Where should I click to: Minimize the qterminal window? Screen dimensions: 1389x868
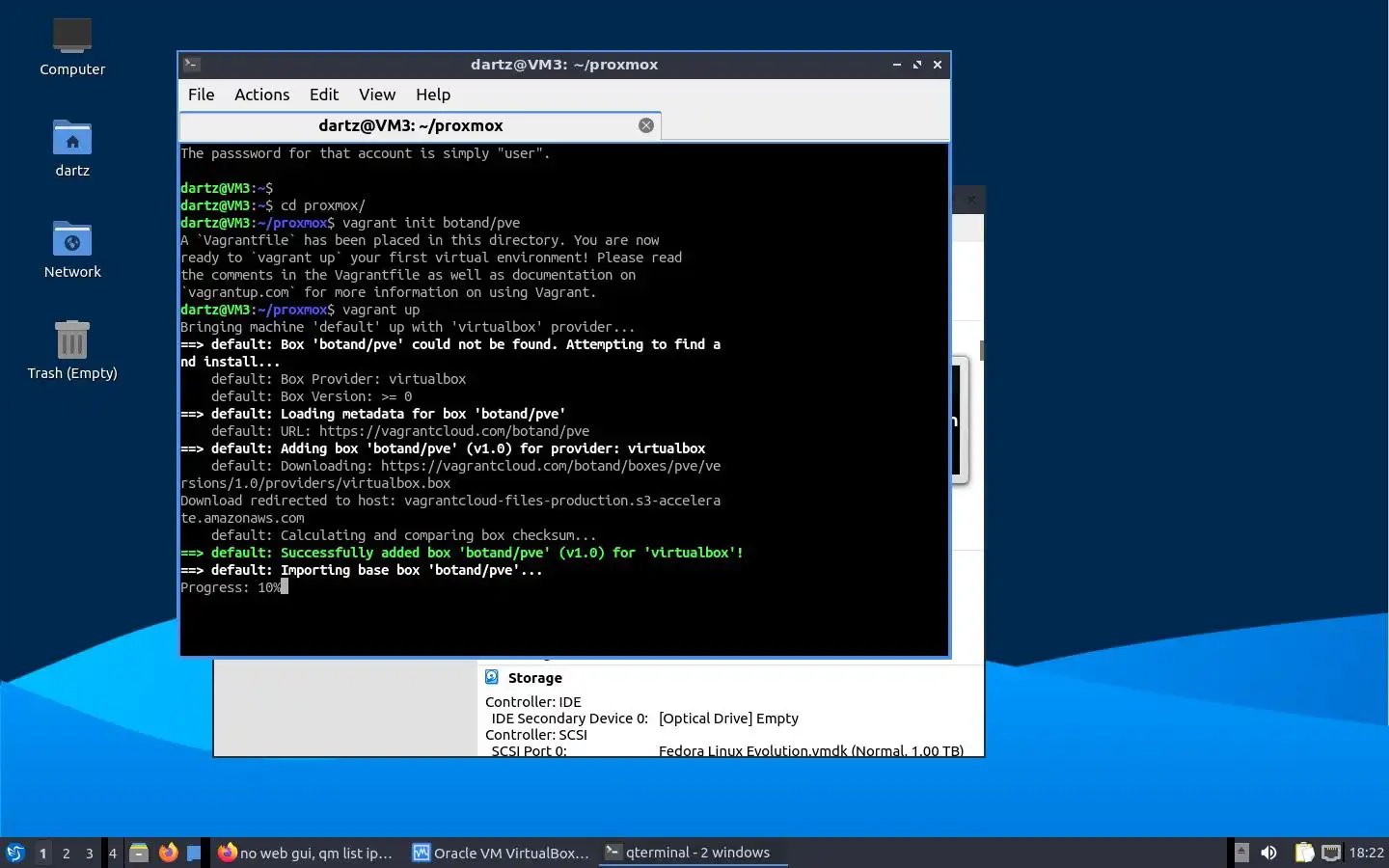coord(897,65)
